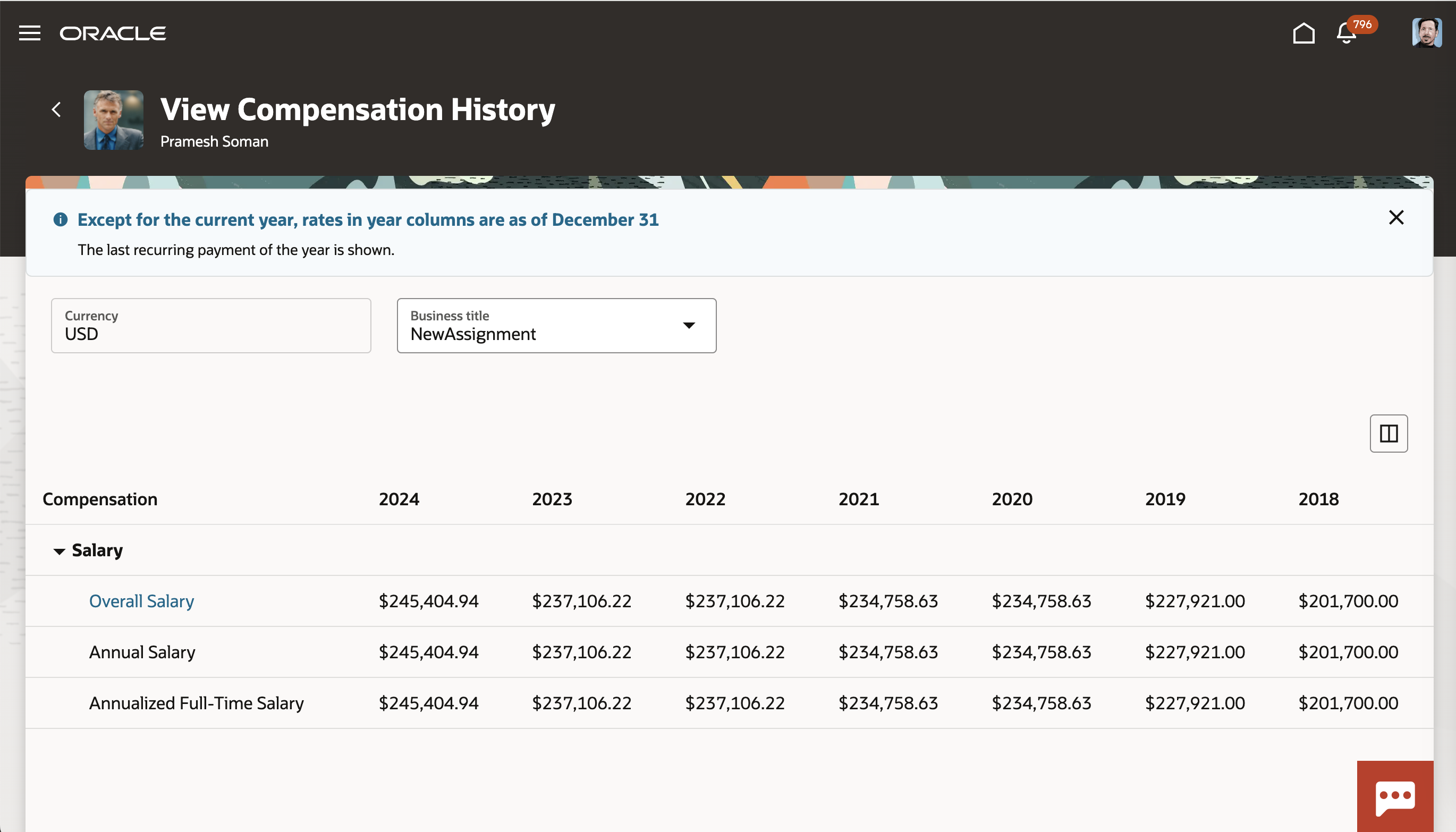Click the Compensation column header
The image size is (1456, 832).
point(100,499)
